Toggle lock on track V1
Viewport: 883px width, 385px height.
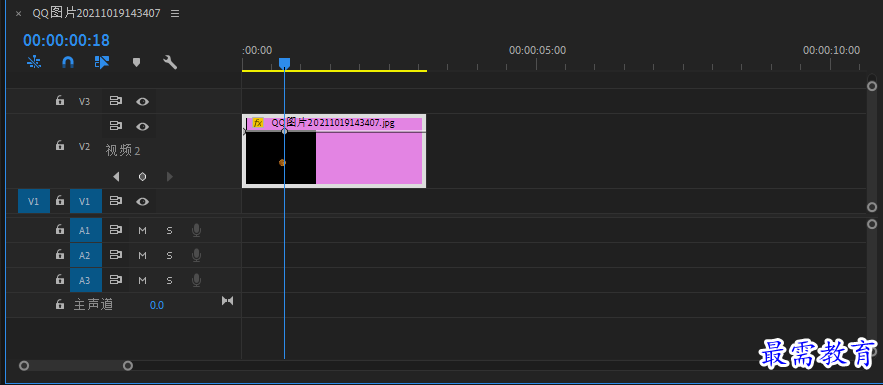[59, 201]
